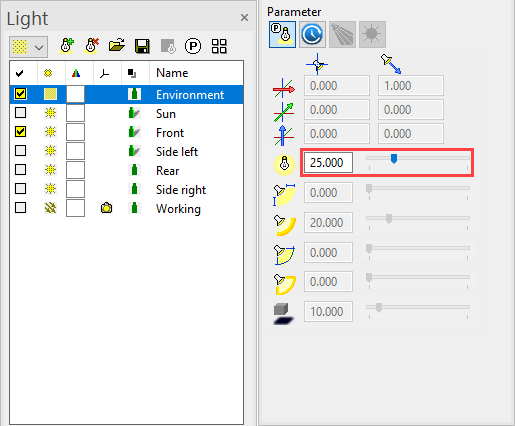Image resolution: width=515 pixels, height=426 pixels.
Task: Click the intensity slider handle
Action: [x=394, y=159]
